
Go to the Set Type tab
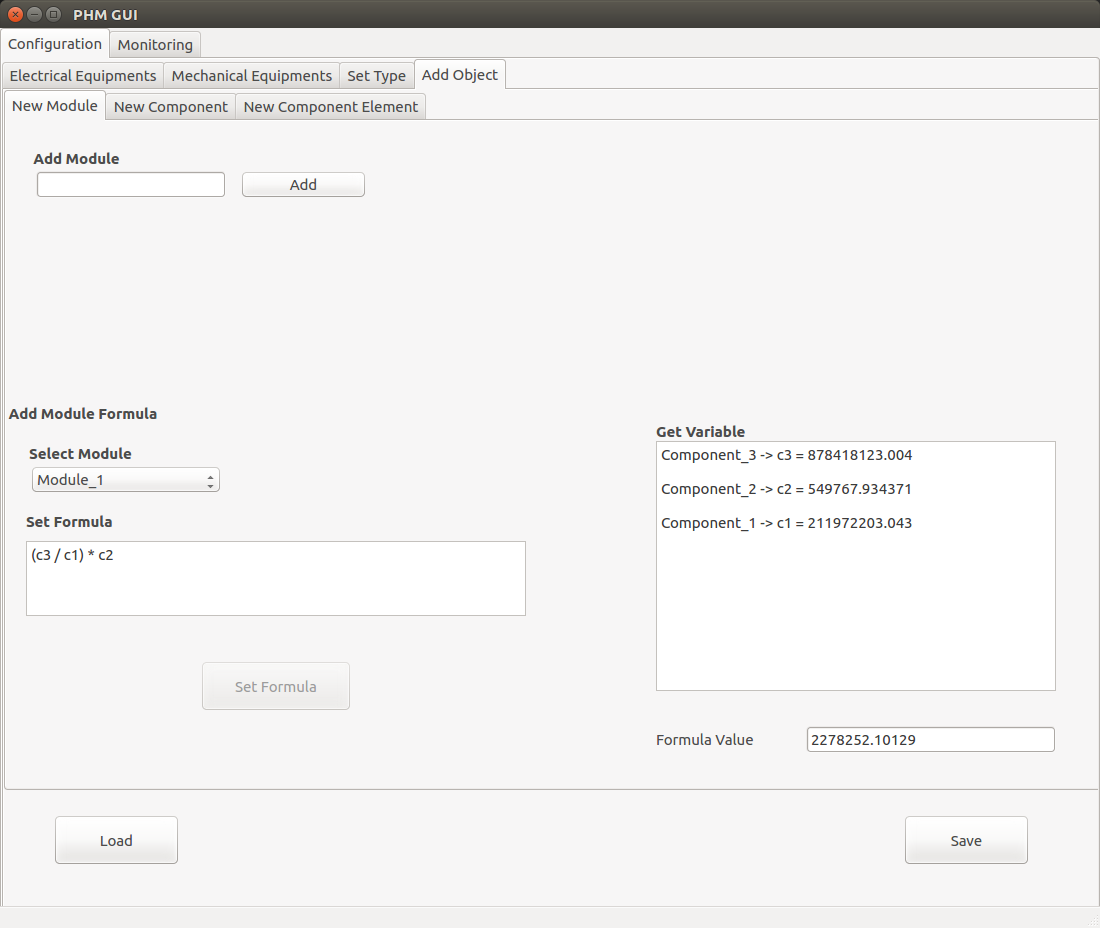tap(377, 75)
